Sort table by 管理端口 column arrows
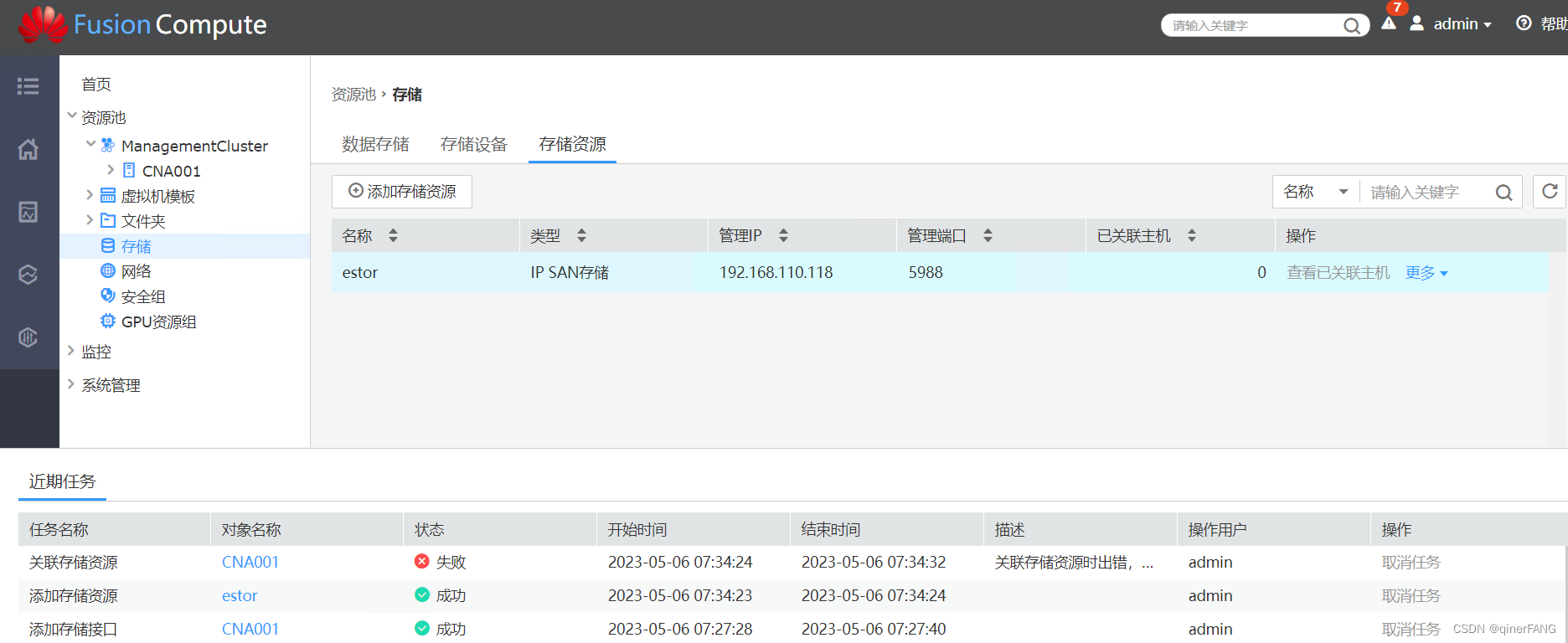This screenshot has height=643, width=1568. (988, 236)
